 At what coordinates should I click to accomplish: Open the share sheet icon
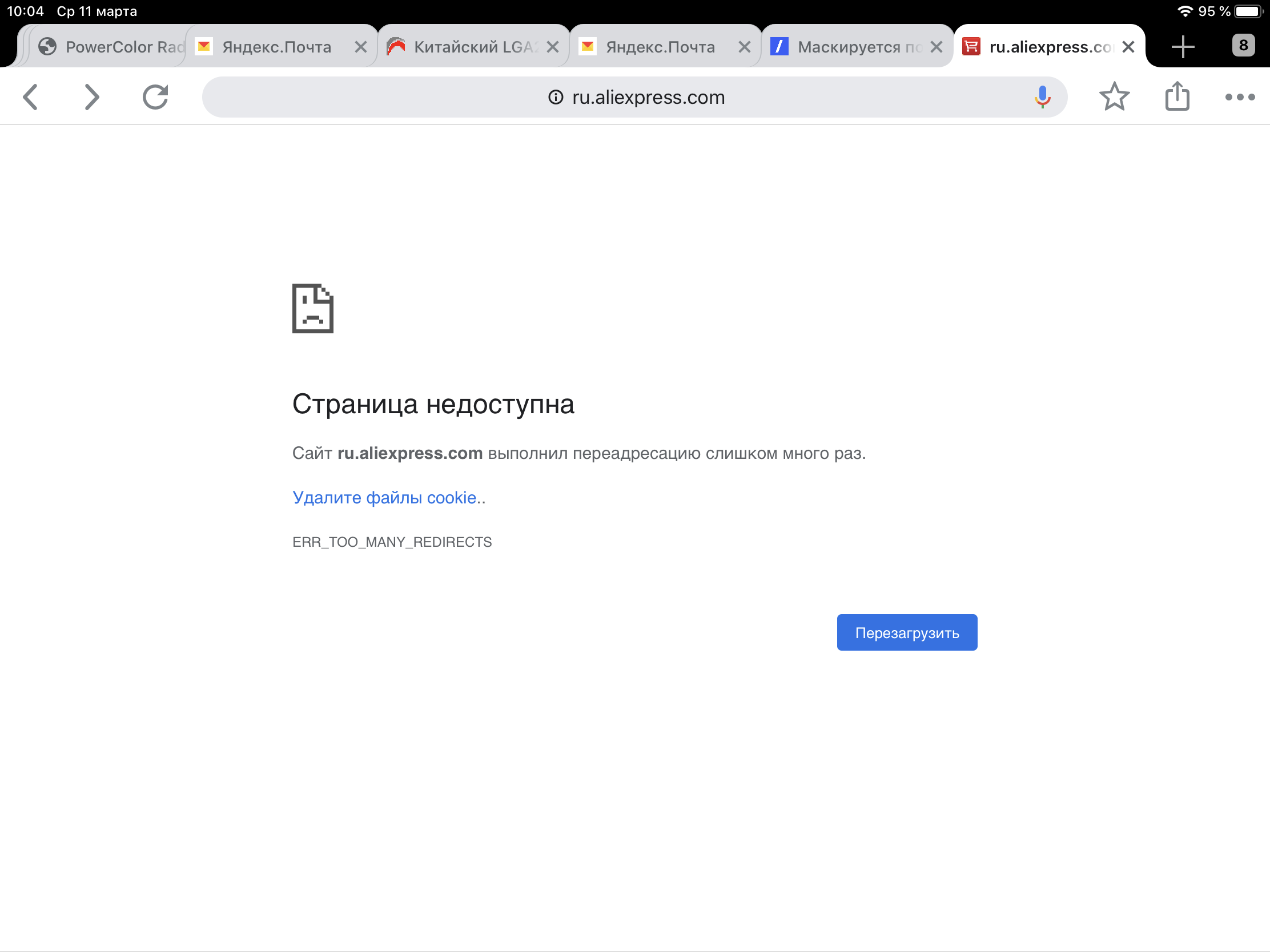(1177, 97)
